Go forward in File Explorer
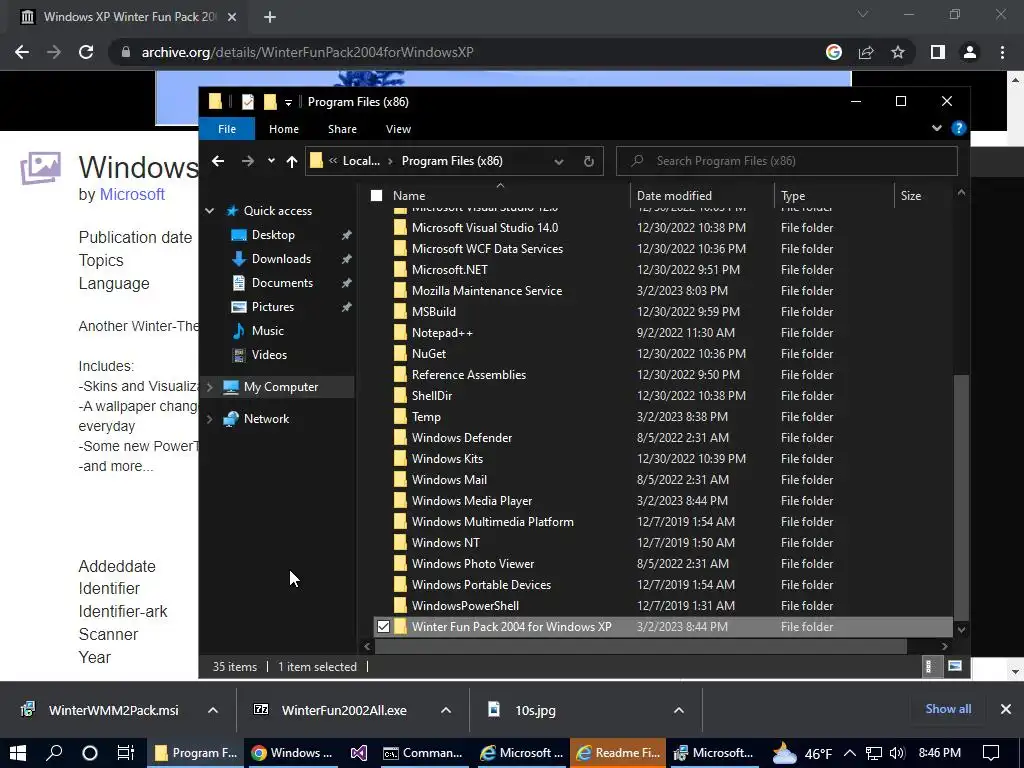The height and width of the screenshot is (768, 1024). [x=248, y=161]
